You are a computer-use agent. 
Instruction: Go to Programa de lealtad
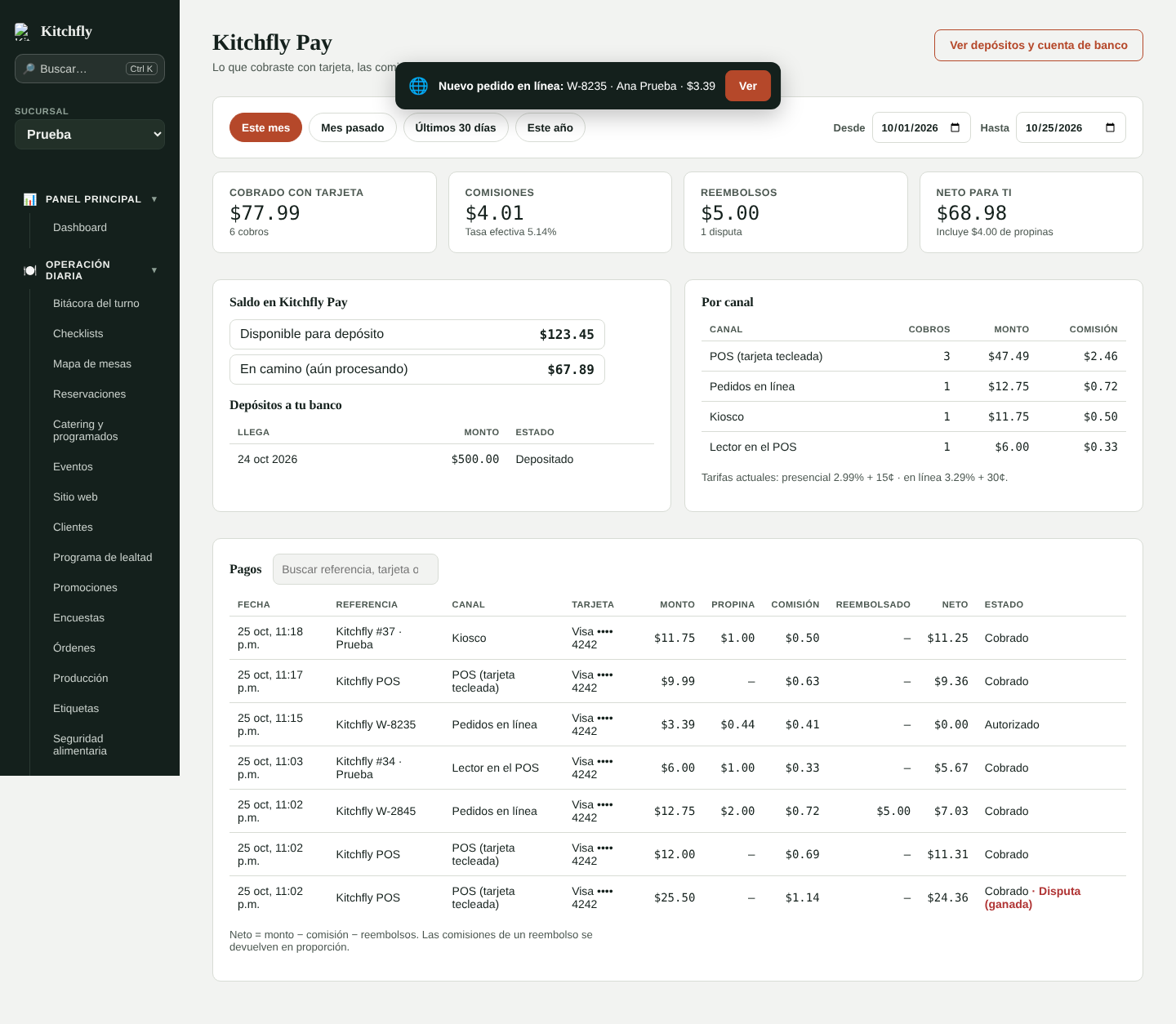[x=103, y=558]
